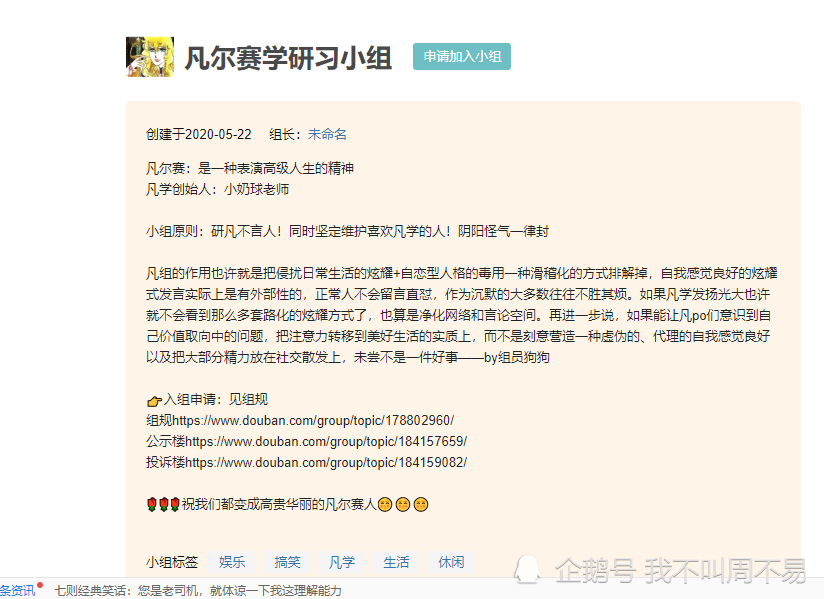Open the group avatar image

pos(150,57)
